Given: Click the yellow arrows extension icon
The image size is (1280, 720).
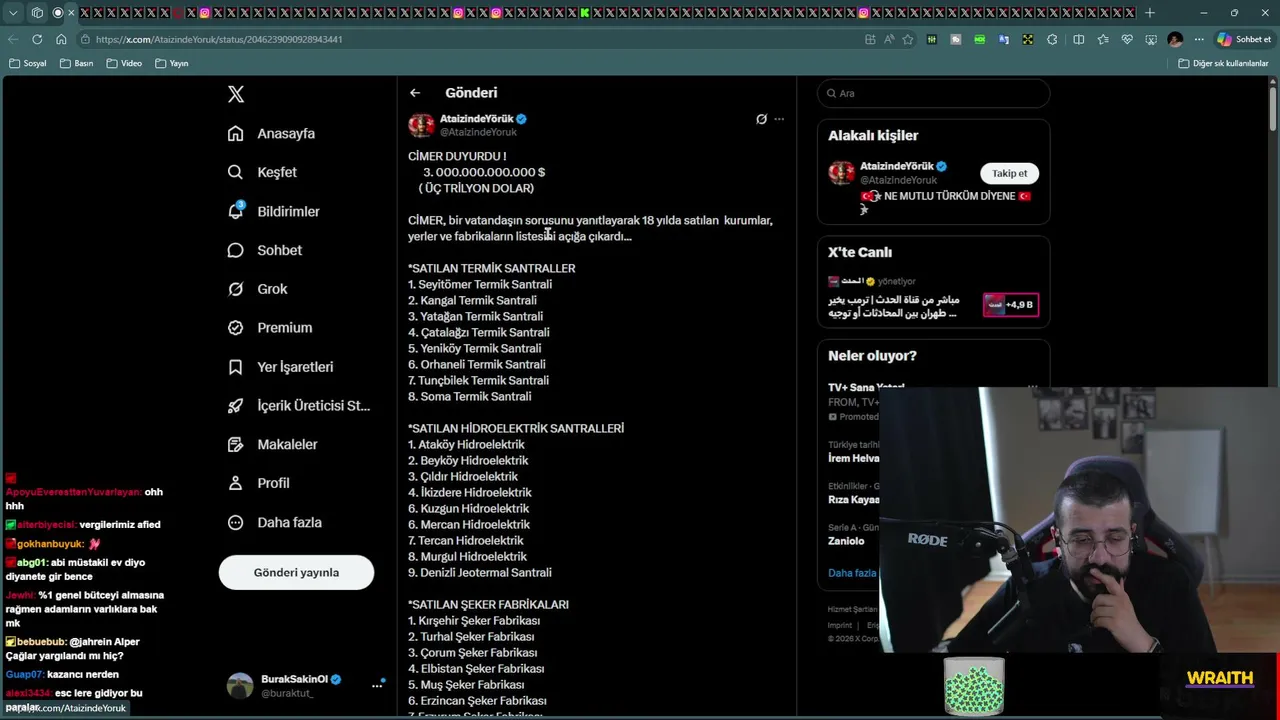Looking at the screenshot, I should 1028,39.
